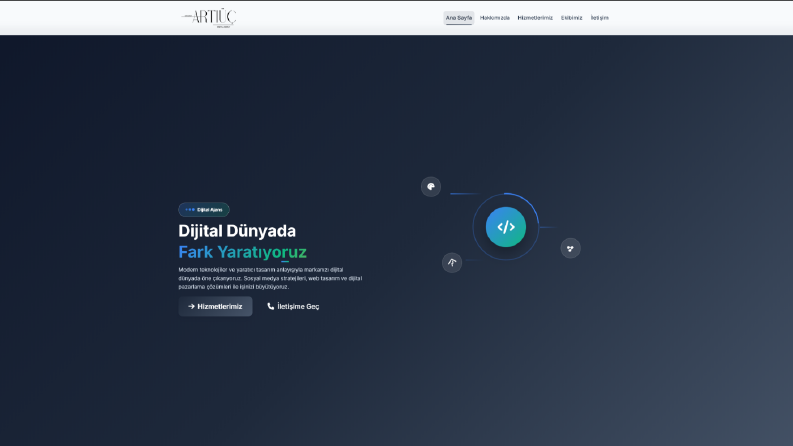793x446 pixels.
Task: Click the floating icon below-left of code circle
Action: point(452,262)
